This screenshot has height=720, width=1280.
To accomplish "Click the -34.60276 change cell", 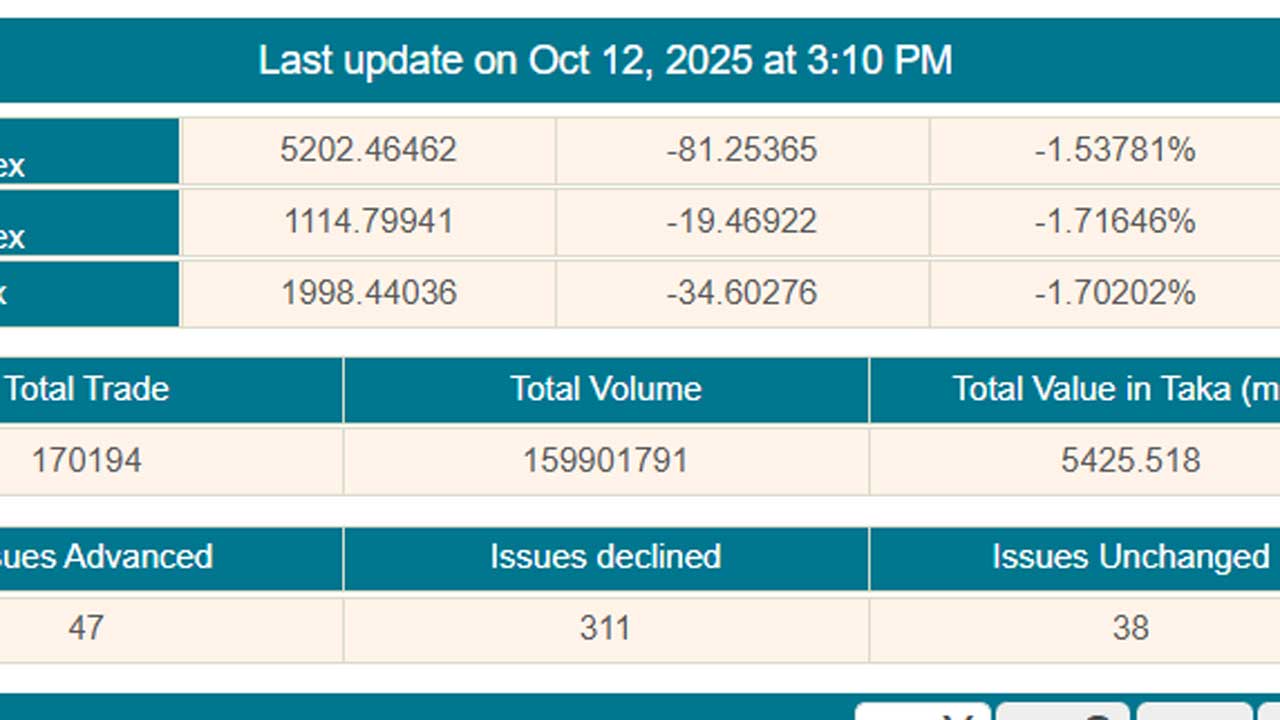I will click(742, 293).
